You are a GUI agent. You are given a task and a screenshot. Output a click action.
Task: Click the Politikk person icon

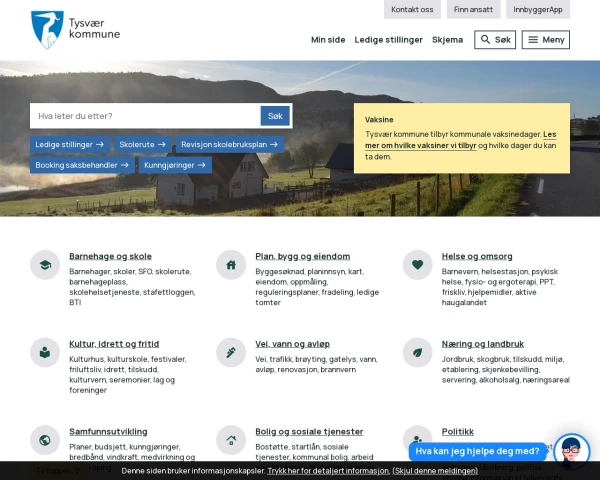tap(417, 439)
